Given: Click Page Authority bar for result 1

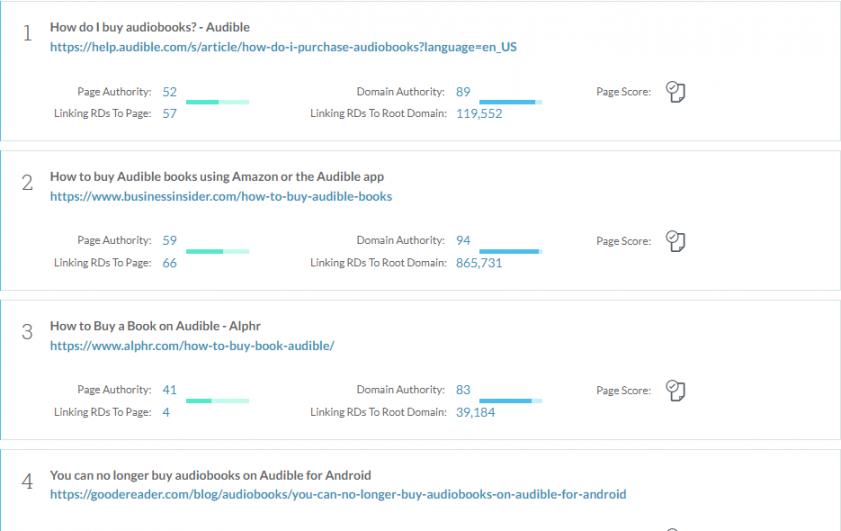Looking at the screenshot, I should [x=217, y=102].
